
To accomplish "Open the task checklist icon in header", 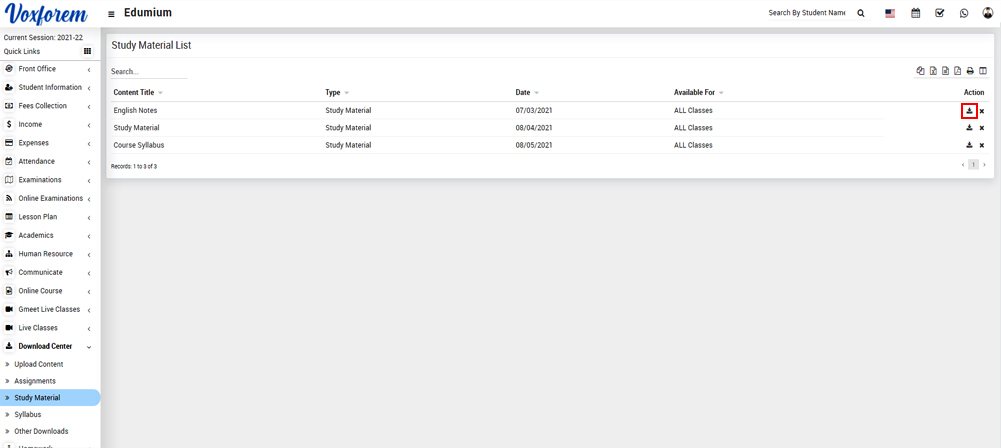I will (x=939, y=13).
